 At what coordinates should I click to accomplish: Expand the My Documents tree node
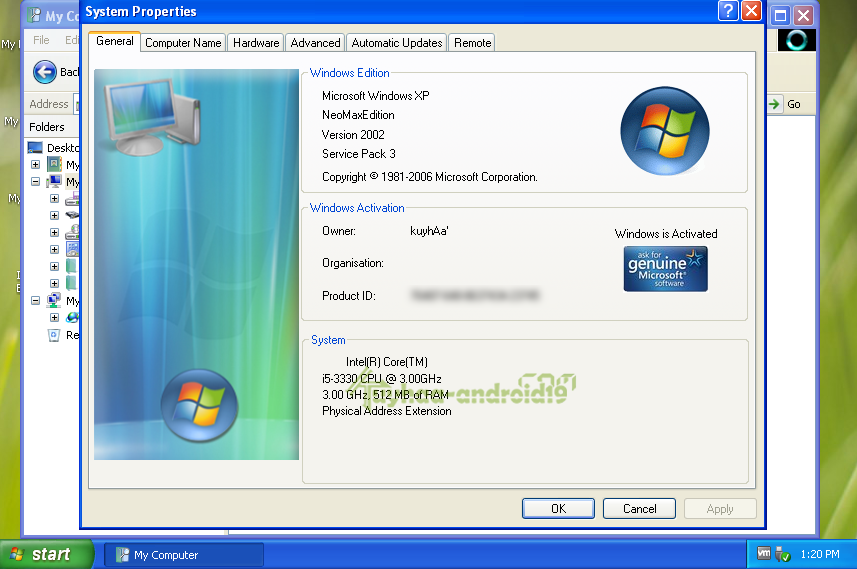coord(36,165)
